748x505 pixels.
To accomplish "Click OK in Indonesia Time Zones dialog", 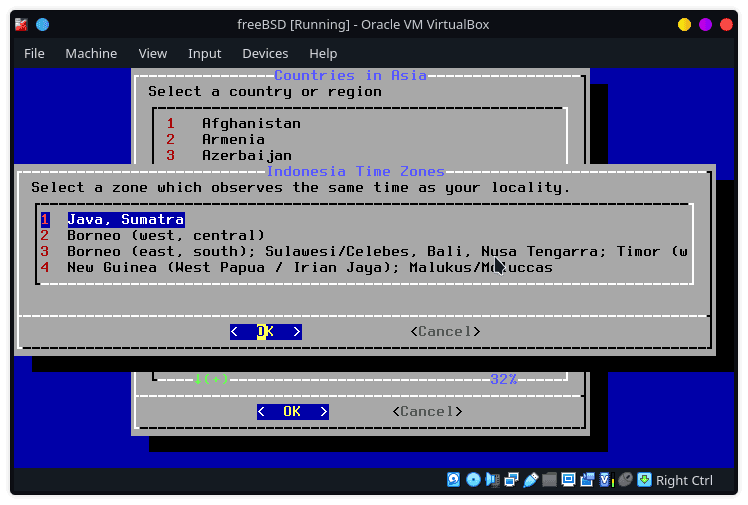I will click(x=266, y=331).
